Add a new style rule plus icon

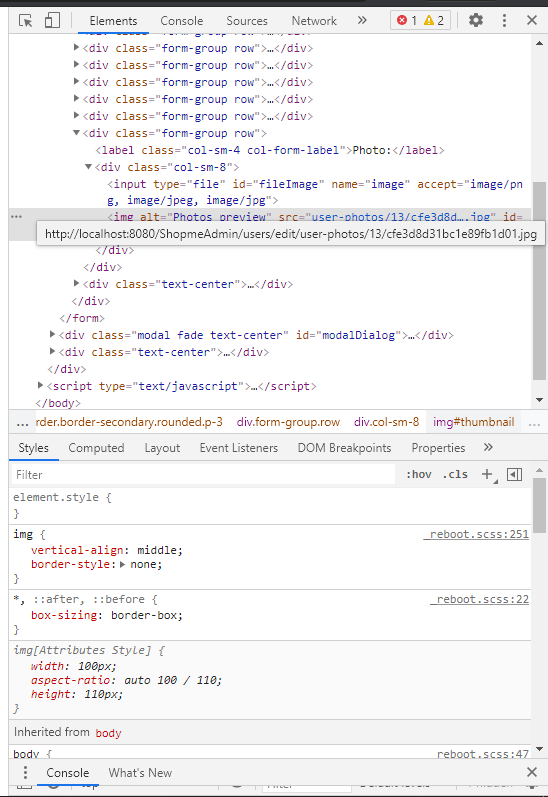coord(487,474)
